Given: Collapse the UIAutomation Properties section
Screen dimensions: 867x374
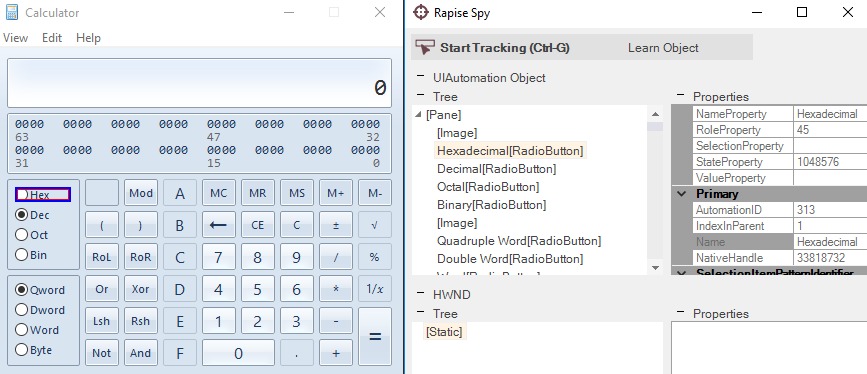Looking at the screenshot, I should [681, 96].
